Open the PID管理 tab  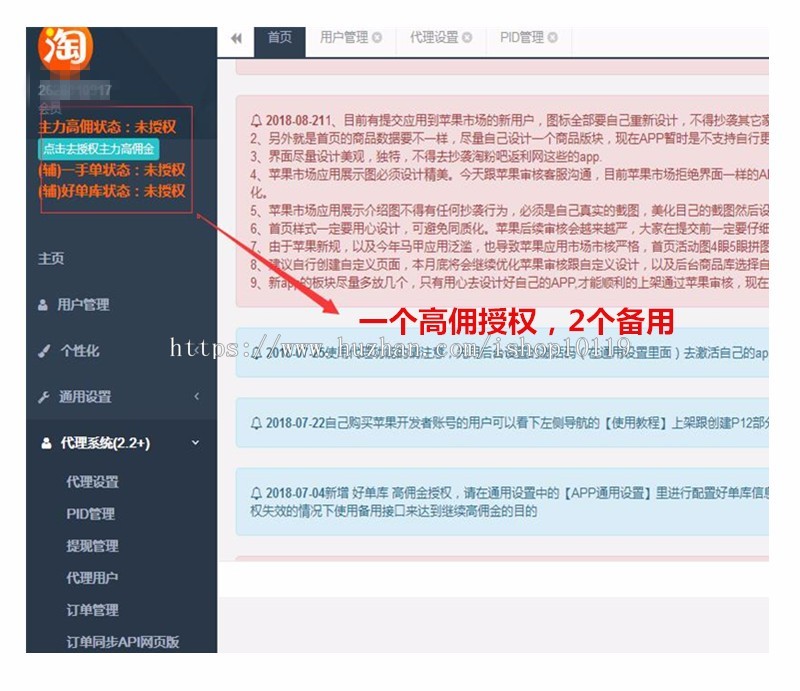point(521,39)
